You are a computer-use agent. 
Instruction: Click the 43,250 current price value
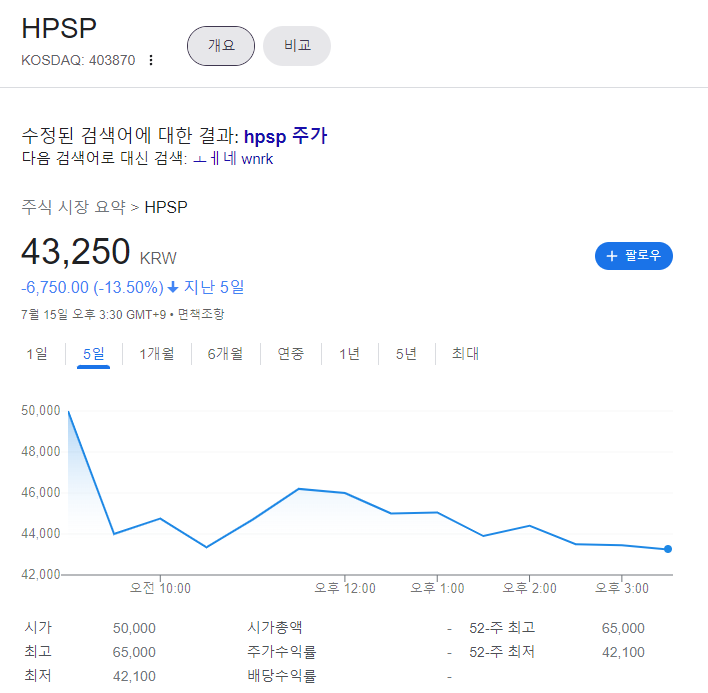(x=75, y=251)
